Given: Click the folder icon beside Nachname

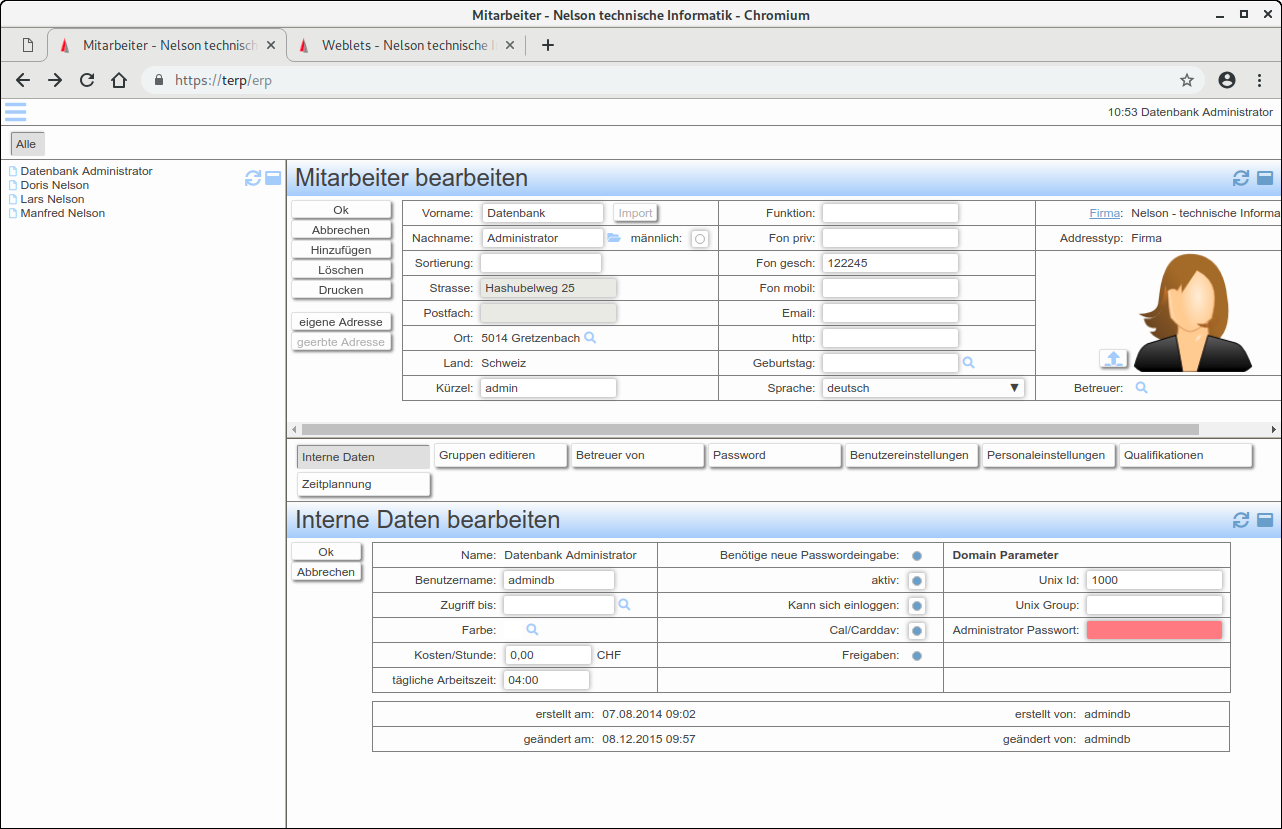Looking at the screenshot, I should tap(614, 238).
